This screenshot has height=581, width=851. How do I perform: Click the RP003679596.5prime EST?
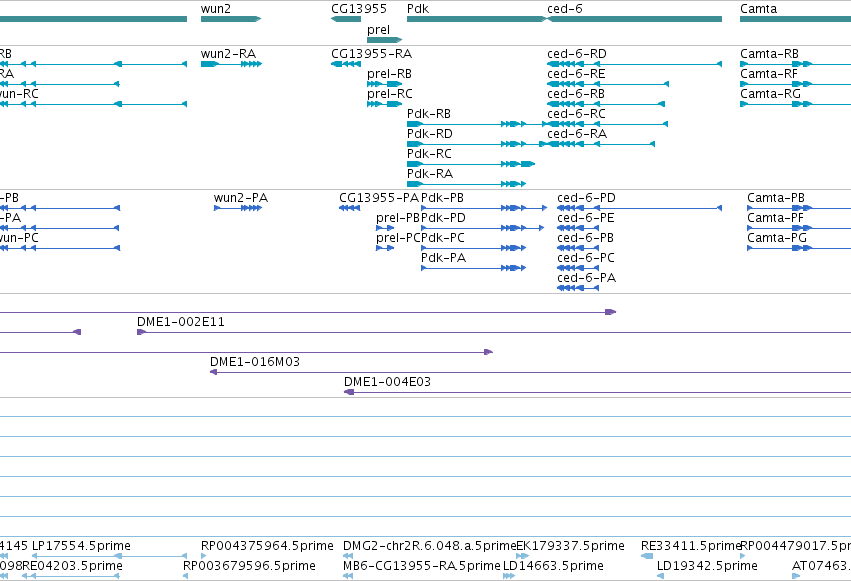point(186,576)
